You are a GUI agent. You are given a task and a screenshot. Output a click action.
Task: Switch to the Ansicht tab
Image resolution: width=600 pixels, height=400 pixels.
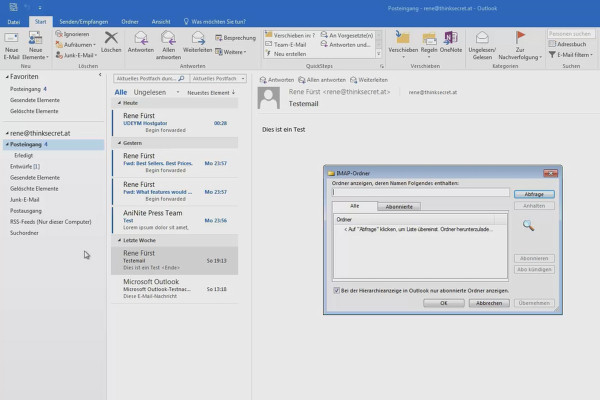tap(161, 22)
